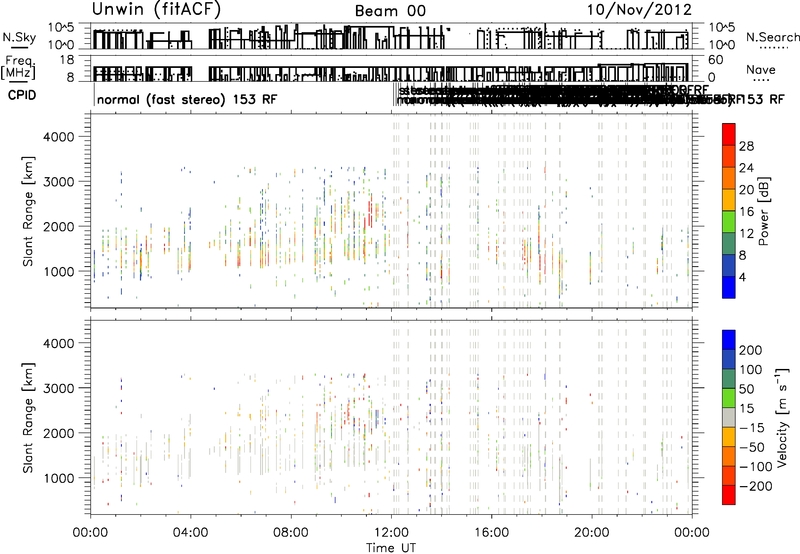Click the '18' frequency axis value

(x=67, y=60)
